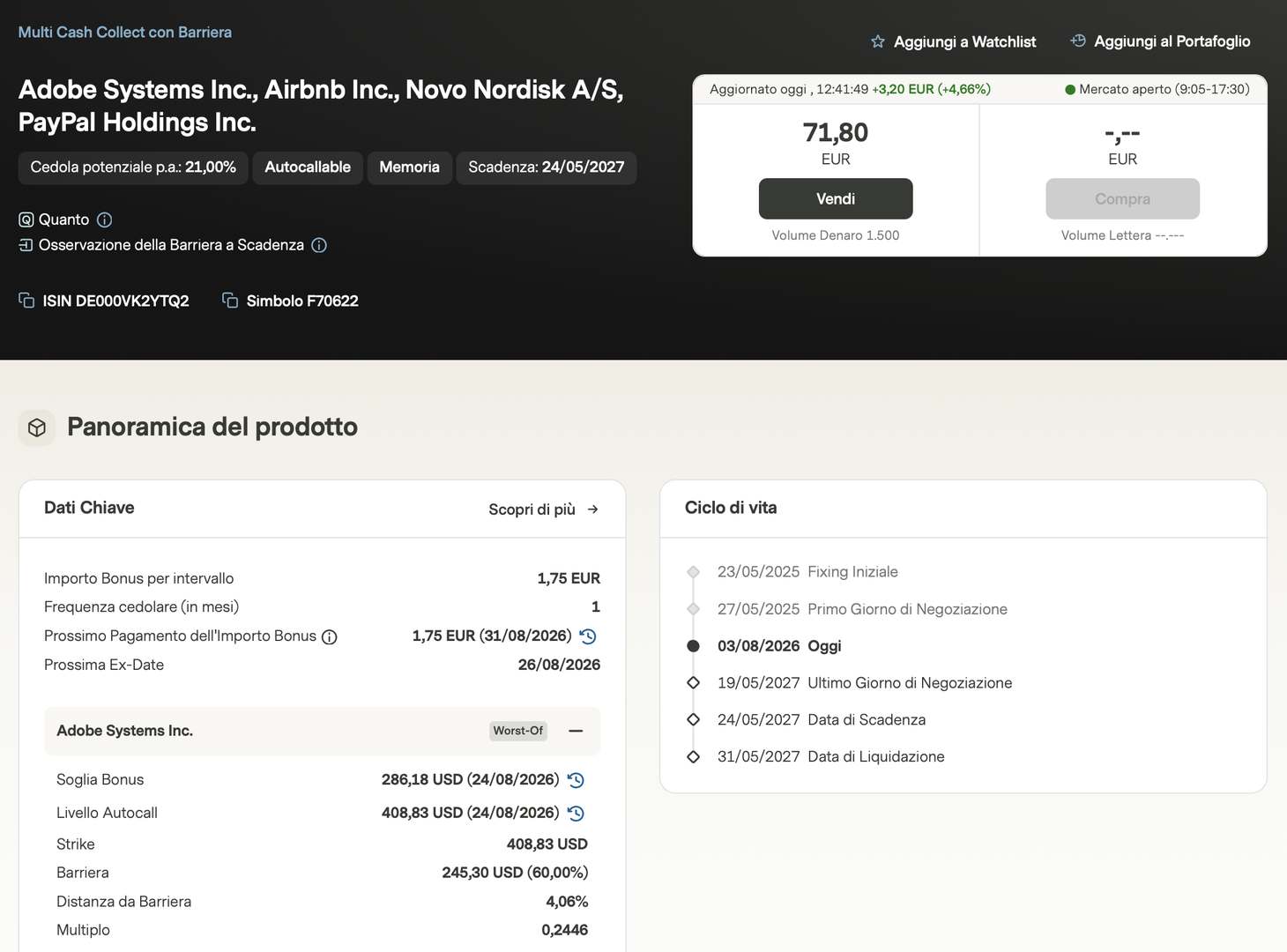Screen dimensions: 1287x952
Task: Click the add-to-portfolio pie icon
Action: pyautogui.click(x=1078, y=41)
